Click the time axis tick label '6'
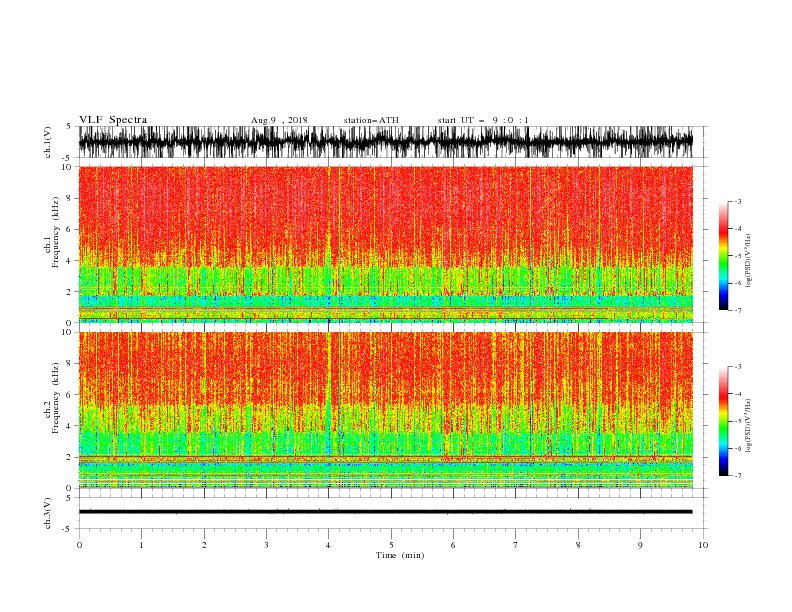This screenshot has height=612, width=792. tap(453, 545)
